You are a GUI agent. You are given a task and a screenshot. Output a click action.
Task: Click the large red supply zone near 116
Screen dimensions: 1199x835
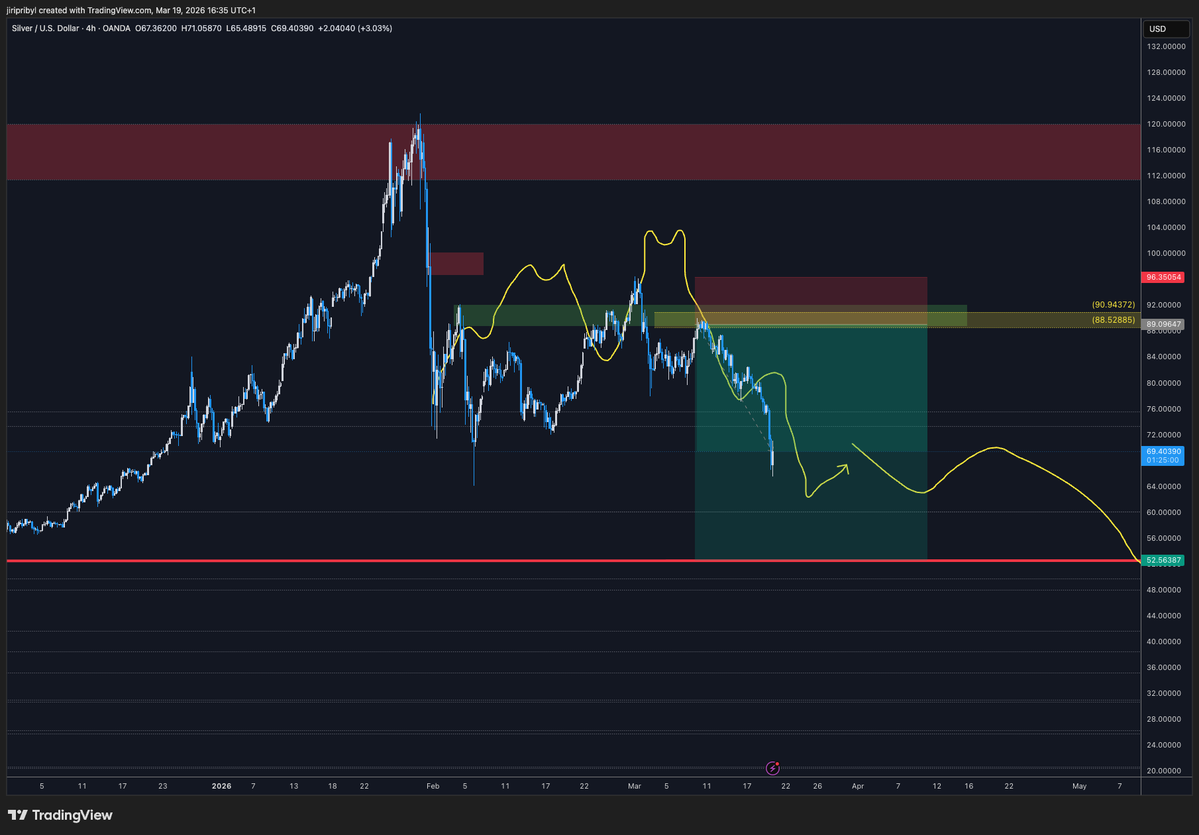point(574,152)
